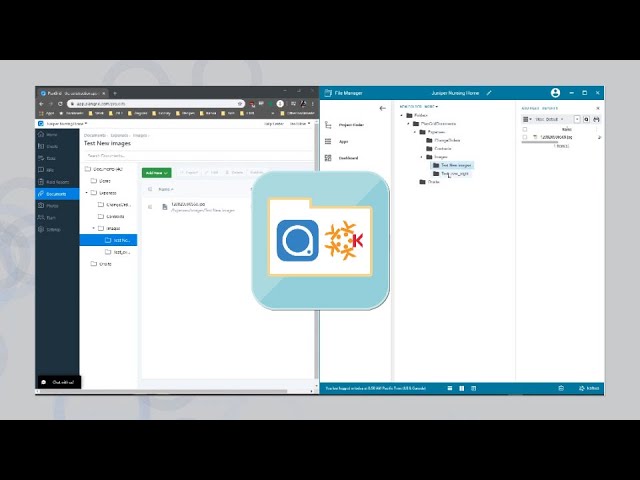Select ChangeOrders folder in File Manager tree
The image size is (640, 480).
coord(443,140)
